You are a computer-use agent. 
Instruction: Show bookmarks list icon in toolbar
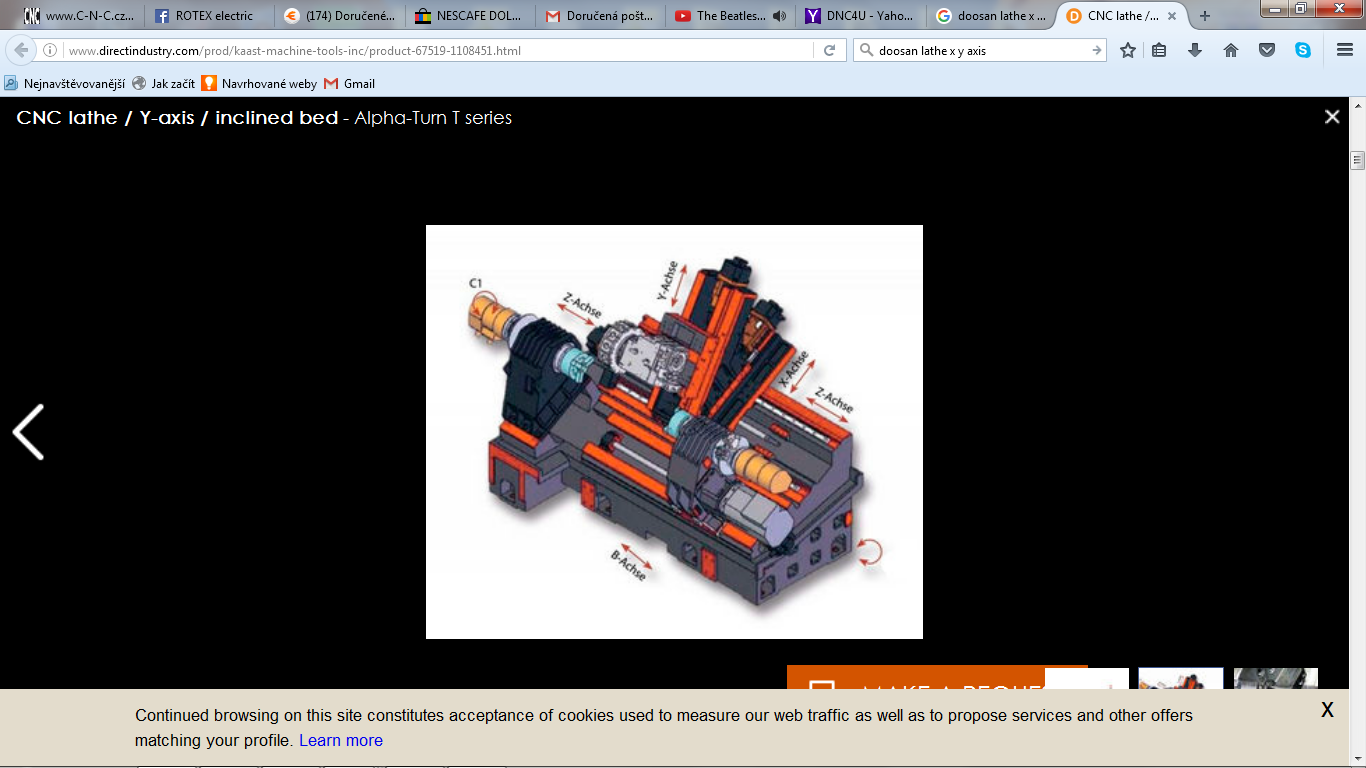point(1159,50)
